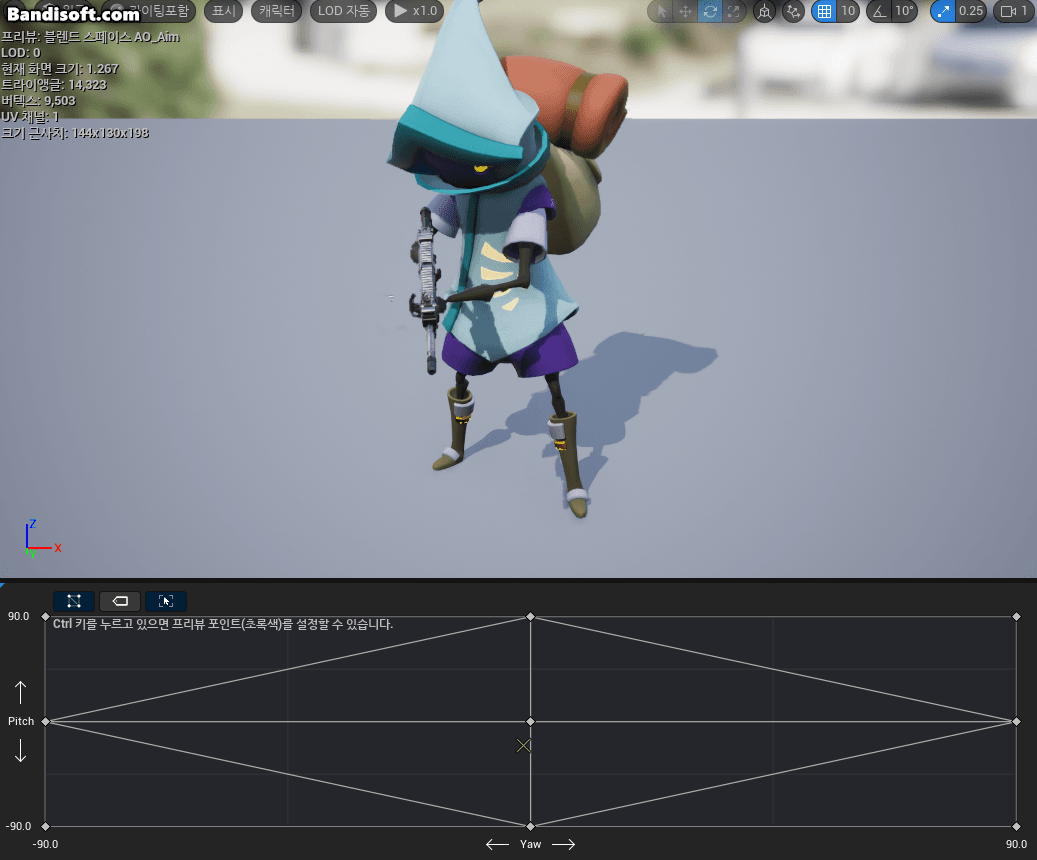Open playback speed x1.0 menu
Screen dimensions: 1037x860
(x=415, y=11)
